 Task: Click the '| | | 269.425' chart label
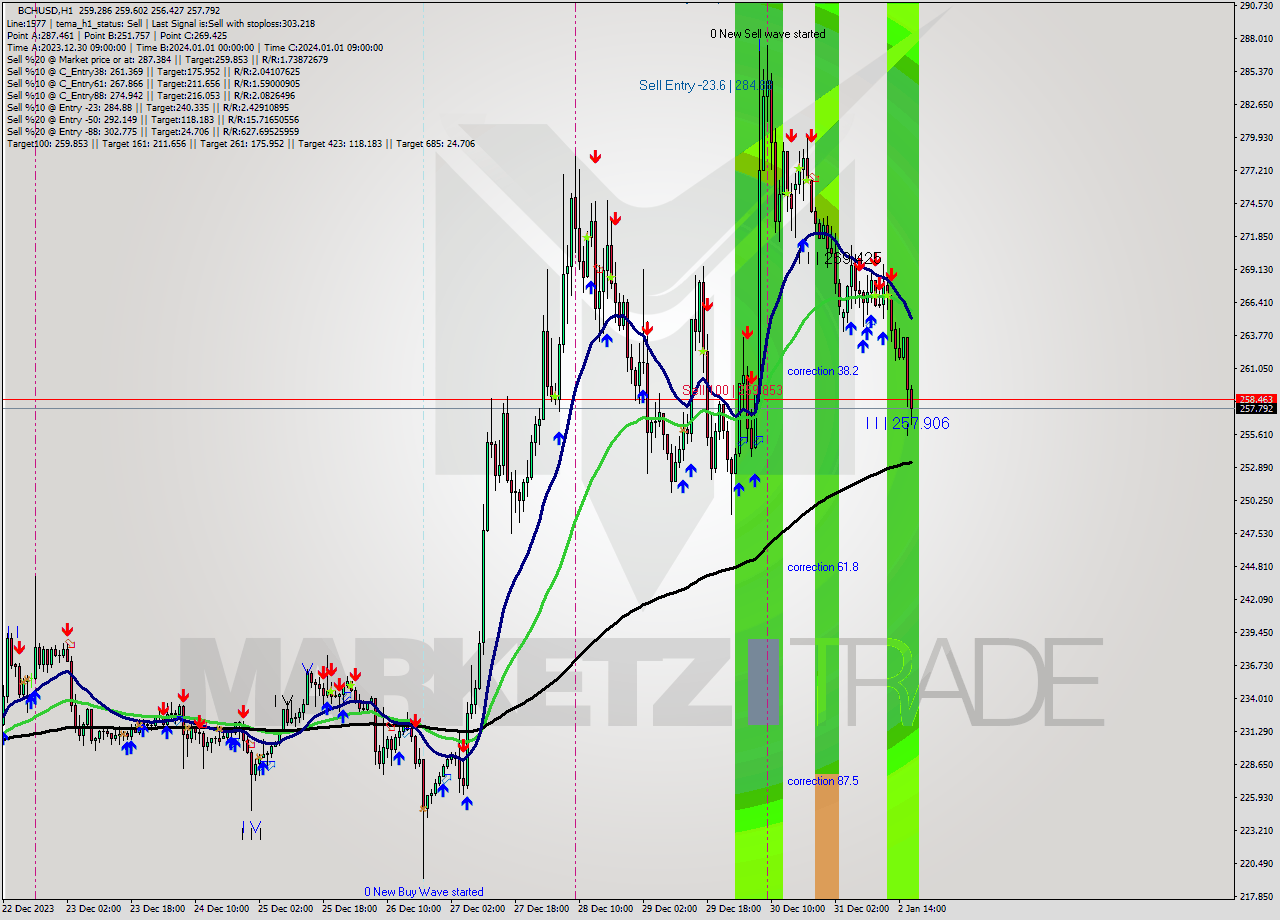pyautogui.click(x=839, y=258)
